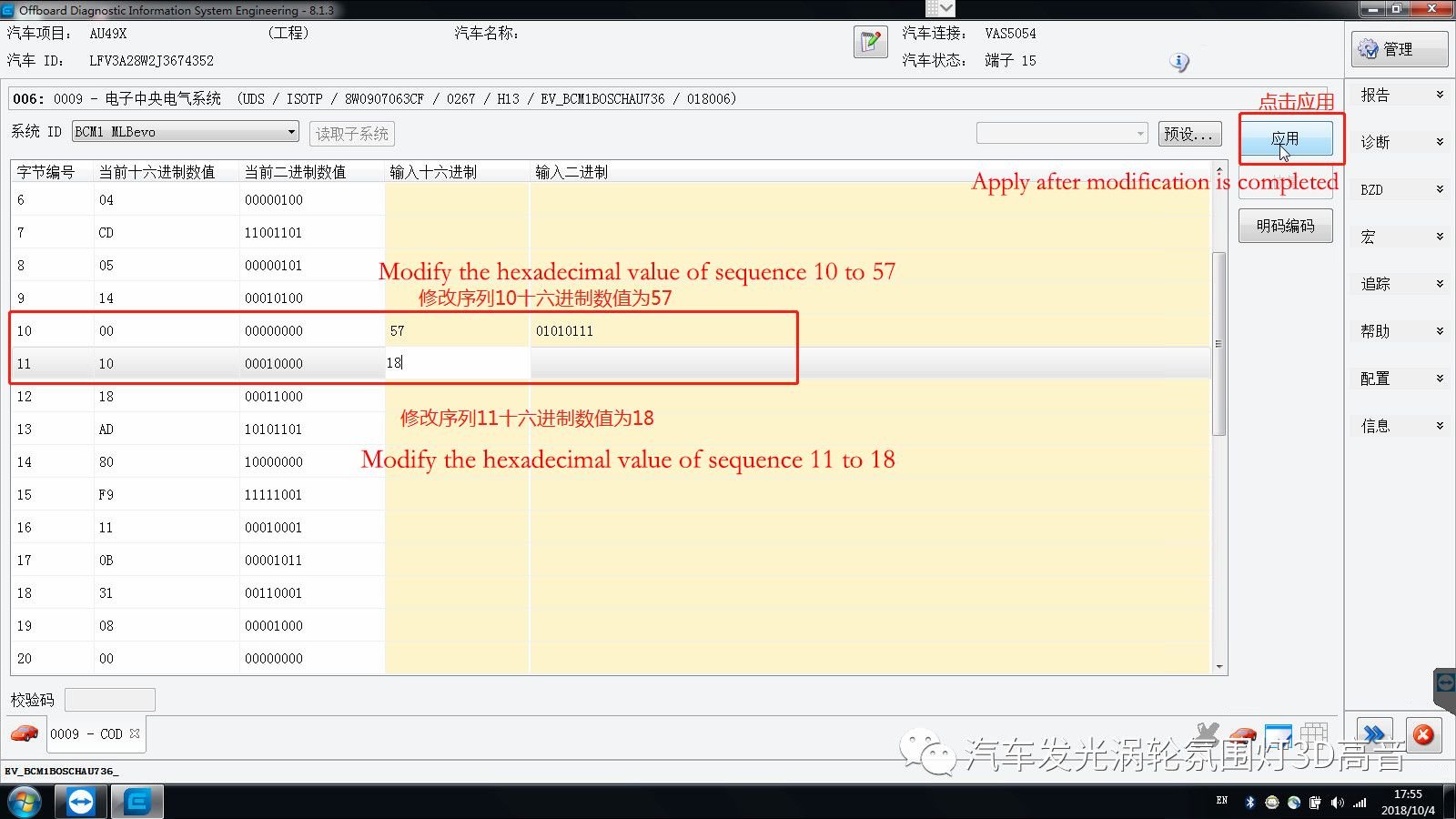This screenshot has height=819, width=1456.
Task: Select the 0009 - COD tab
Action: click(x=86, y=734)
